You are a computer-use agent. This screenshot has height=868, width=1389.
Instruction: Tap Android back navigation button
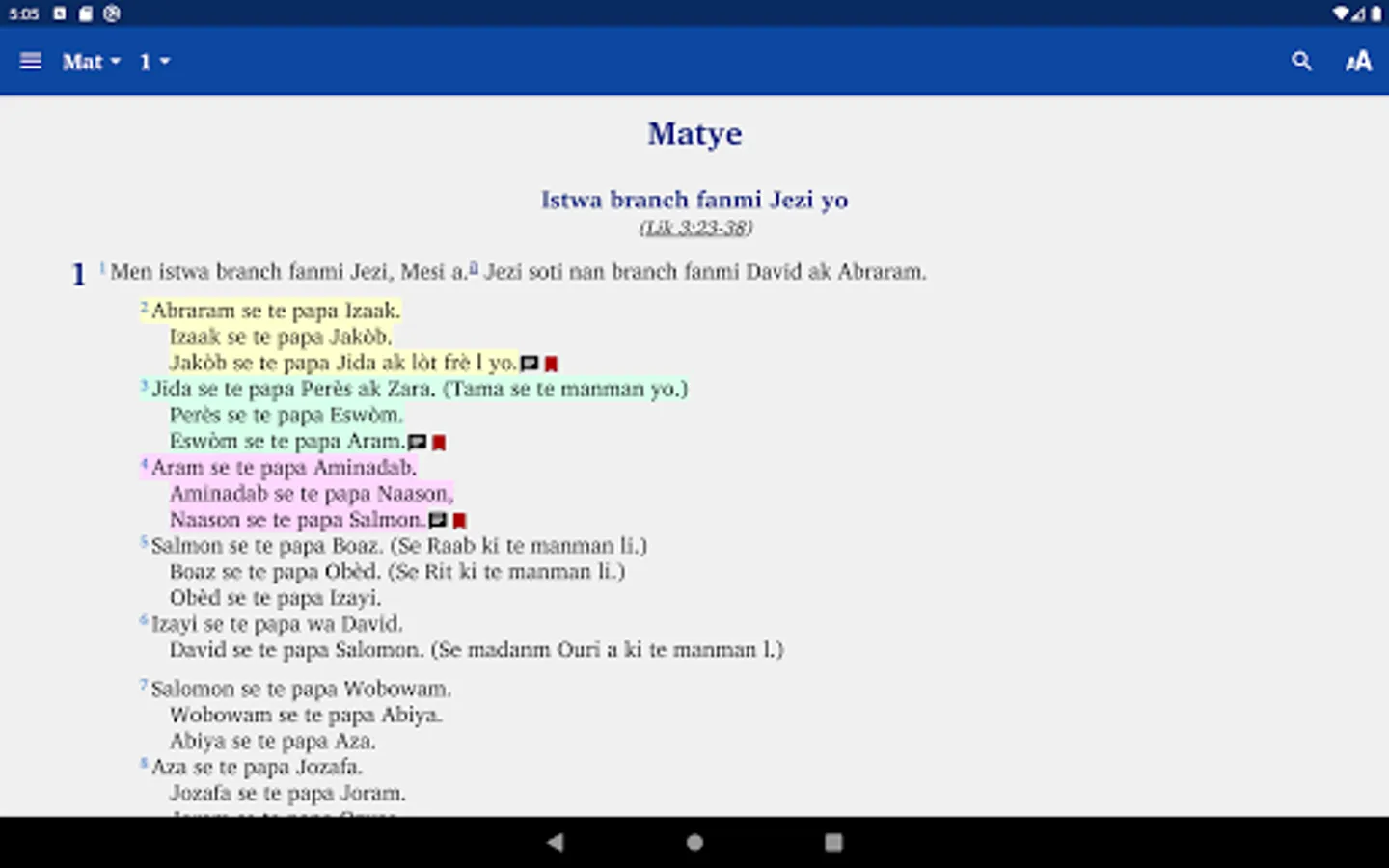tap(555, 842)
